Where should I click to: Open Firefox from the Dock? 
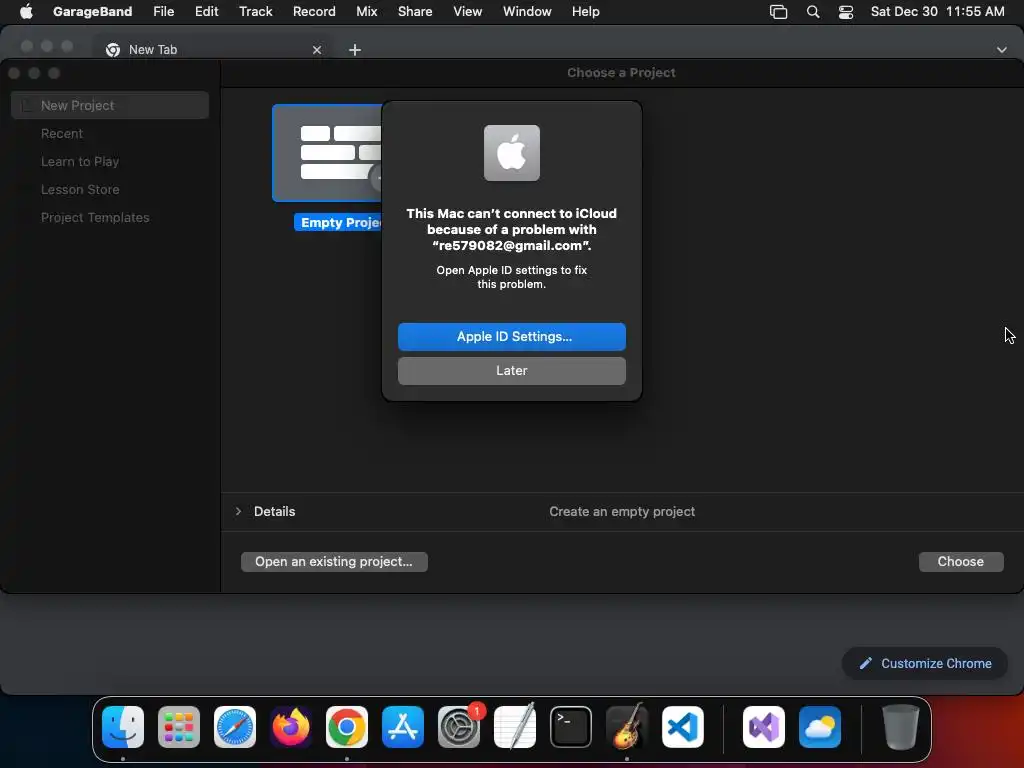pos(291,727)
